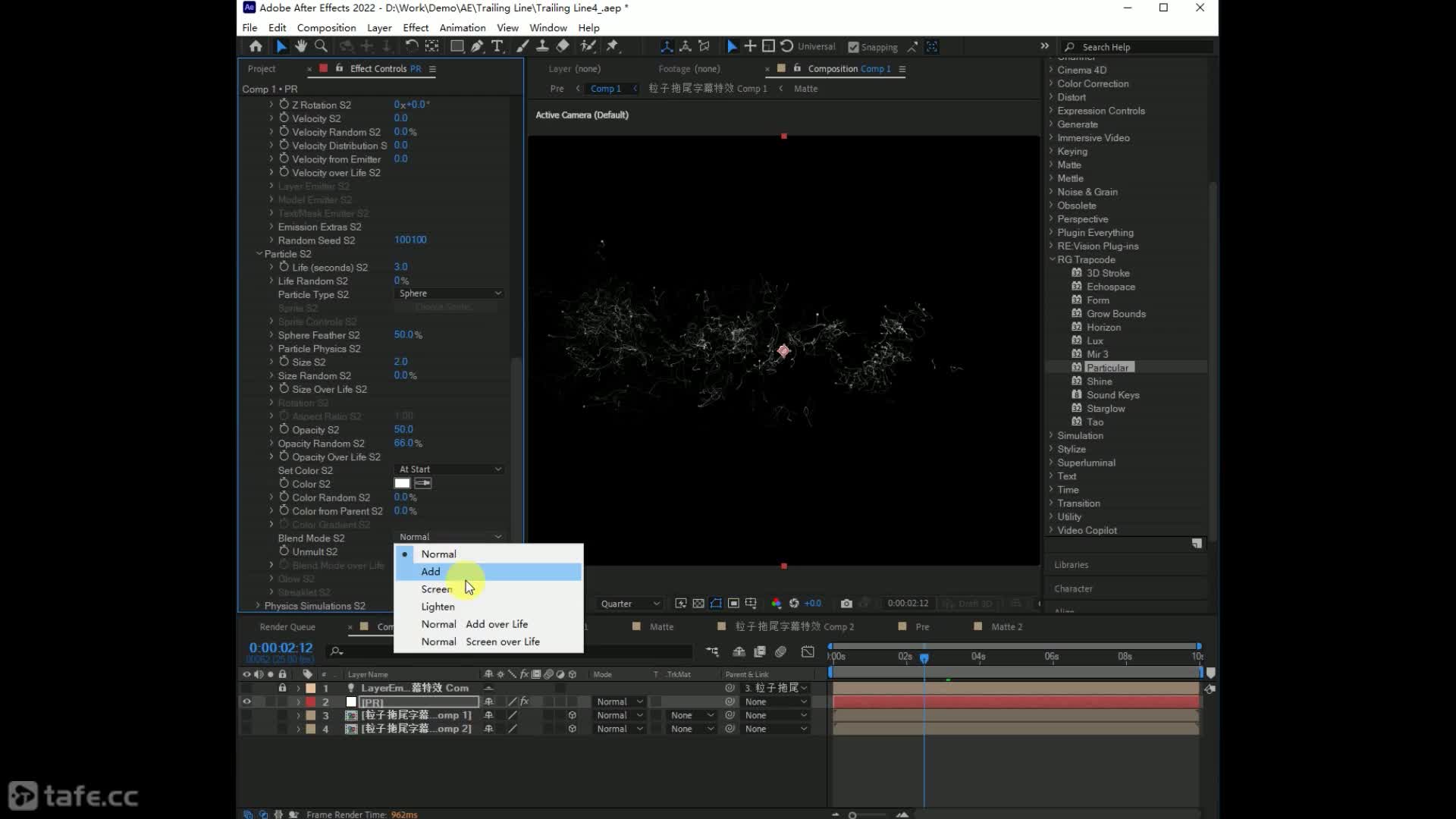
Task: Select the Roto Brush tool
Action: pos(588,46)
